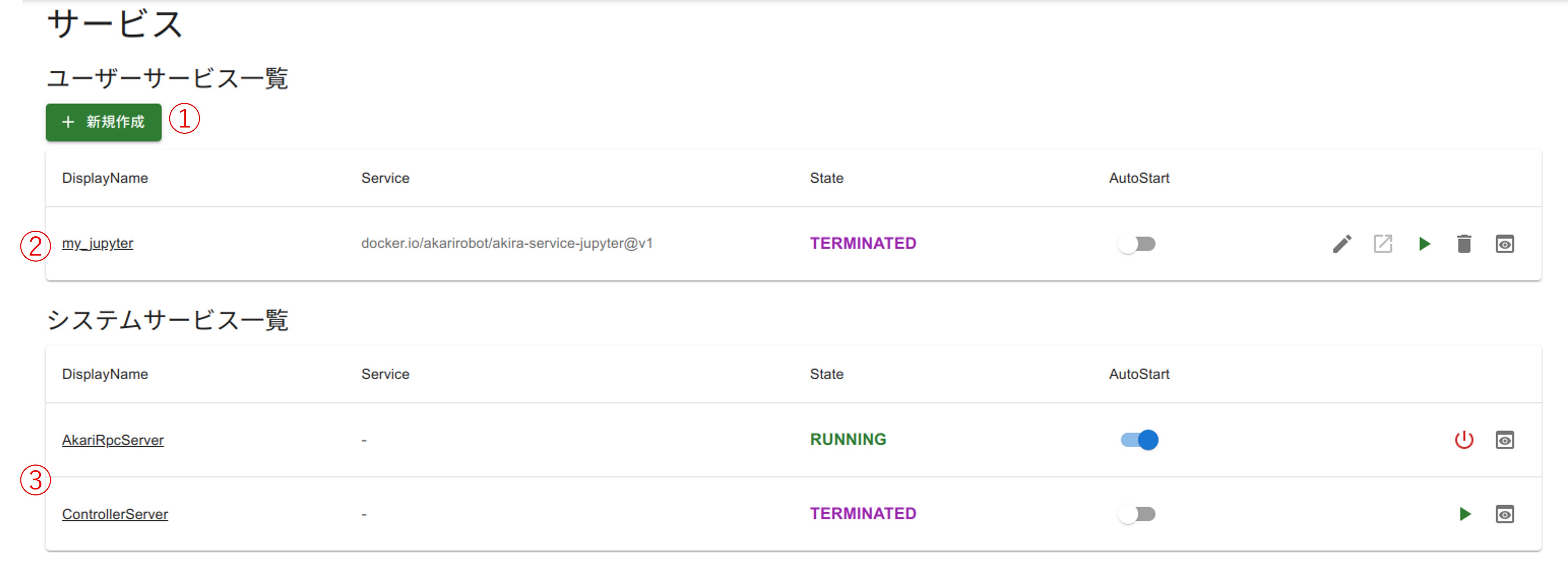Open the my_jupyter service link
This screenshot has width=1568, height=579.
click(x=97, y=243)
